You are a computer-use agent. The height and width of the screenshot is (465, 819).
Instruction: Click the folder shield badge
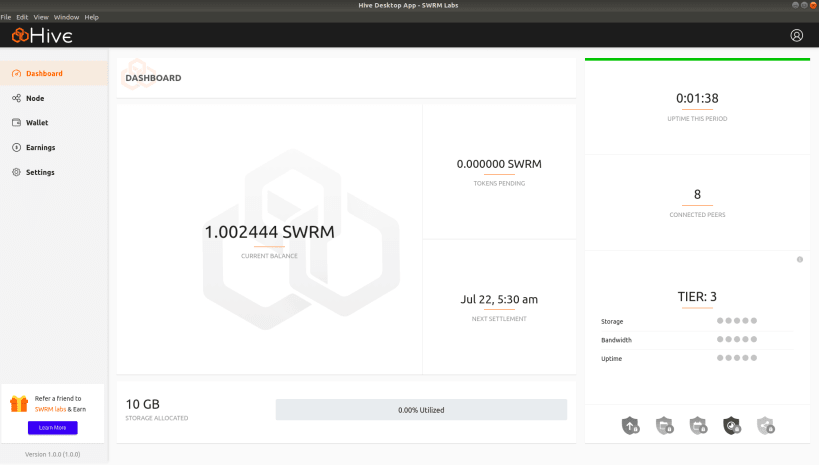coord(664,426)
